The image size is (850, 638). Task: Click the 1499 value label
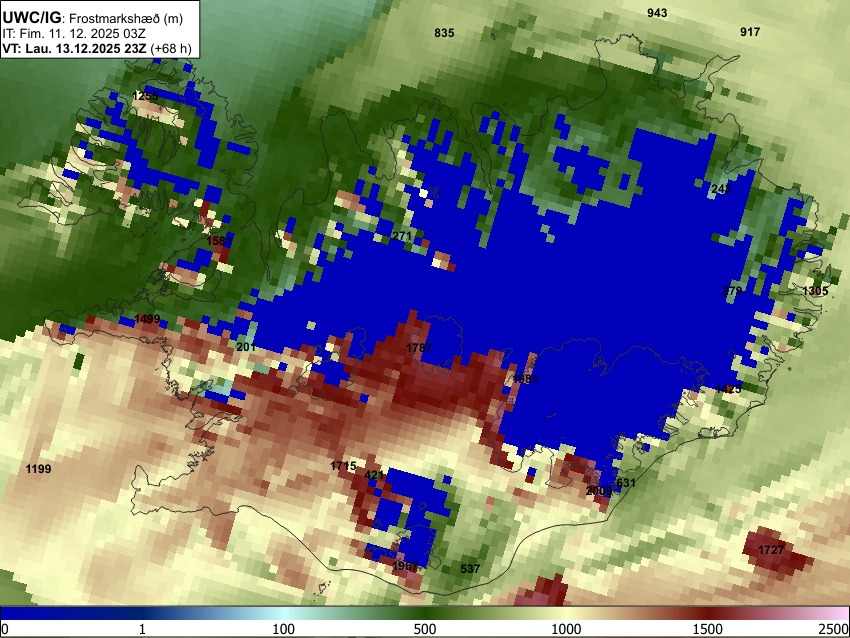147,319
